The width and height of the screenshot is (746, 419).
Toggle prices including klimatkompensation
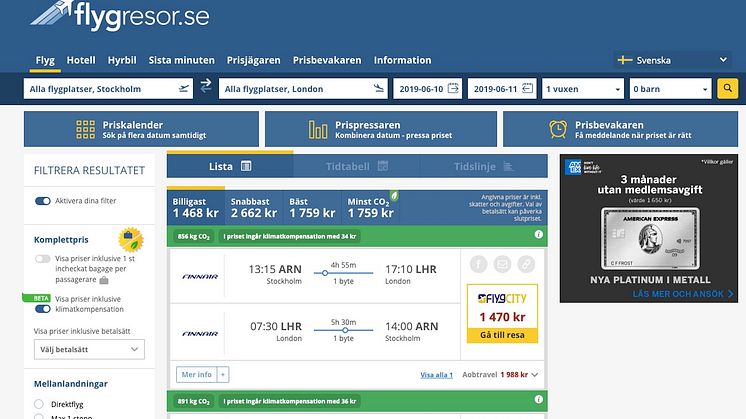[42, 297]
